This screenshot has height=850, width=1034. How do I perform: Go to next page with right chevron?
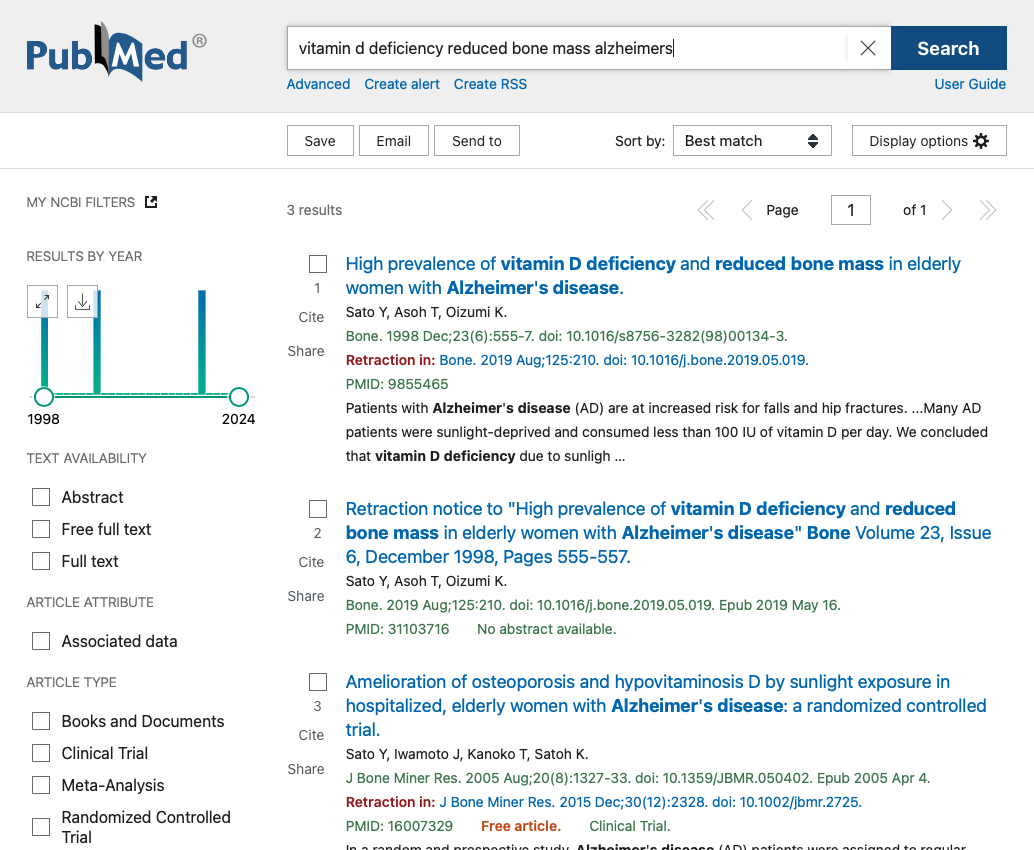[x=946, y=210]
